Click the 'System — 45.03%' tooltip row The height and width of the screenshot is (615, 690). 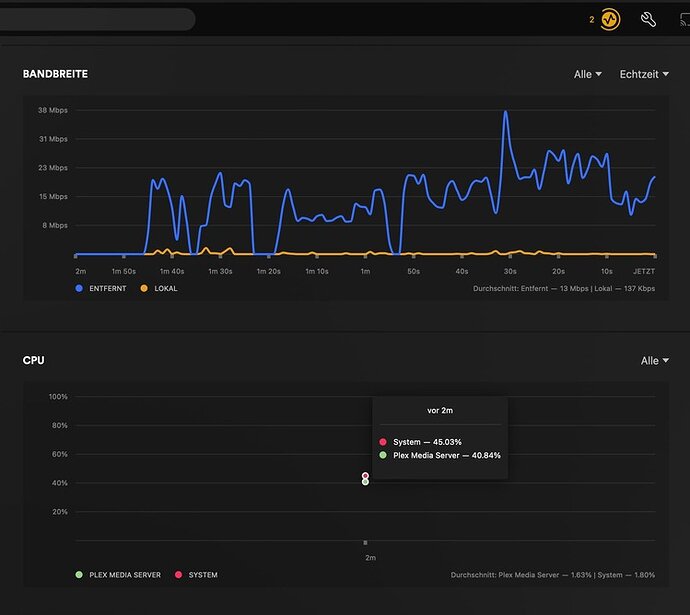point(420,442)
